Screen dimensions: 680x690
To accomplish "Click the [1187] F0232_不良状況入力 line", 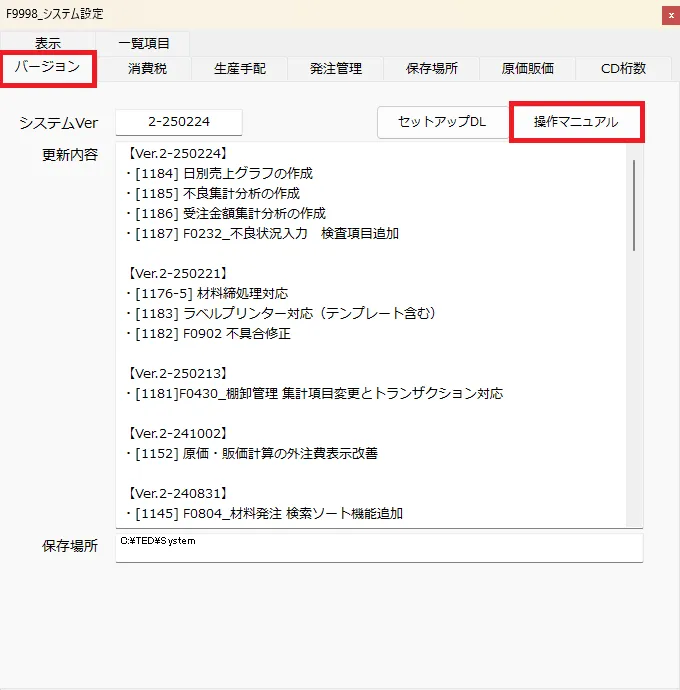I will (x=262, y=233).
